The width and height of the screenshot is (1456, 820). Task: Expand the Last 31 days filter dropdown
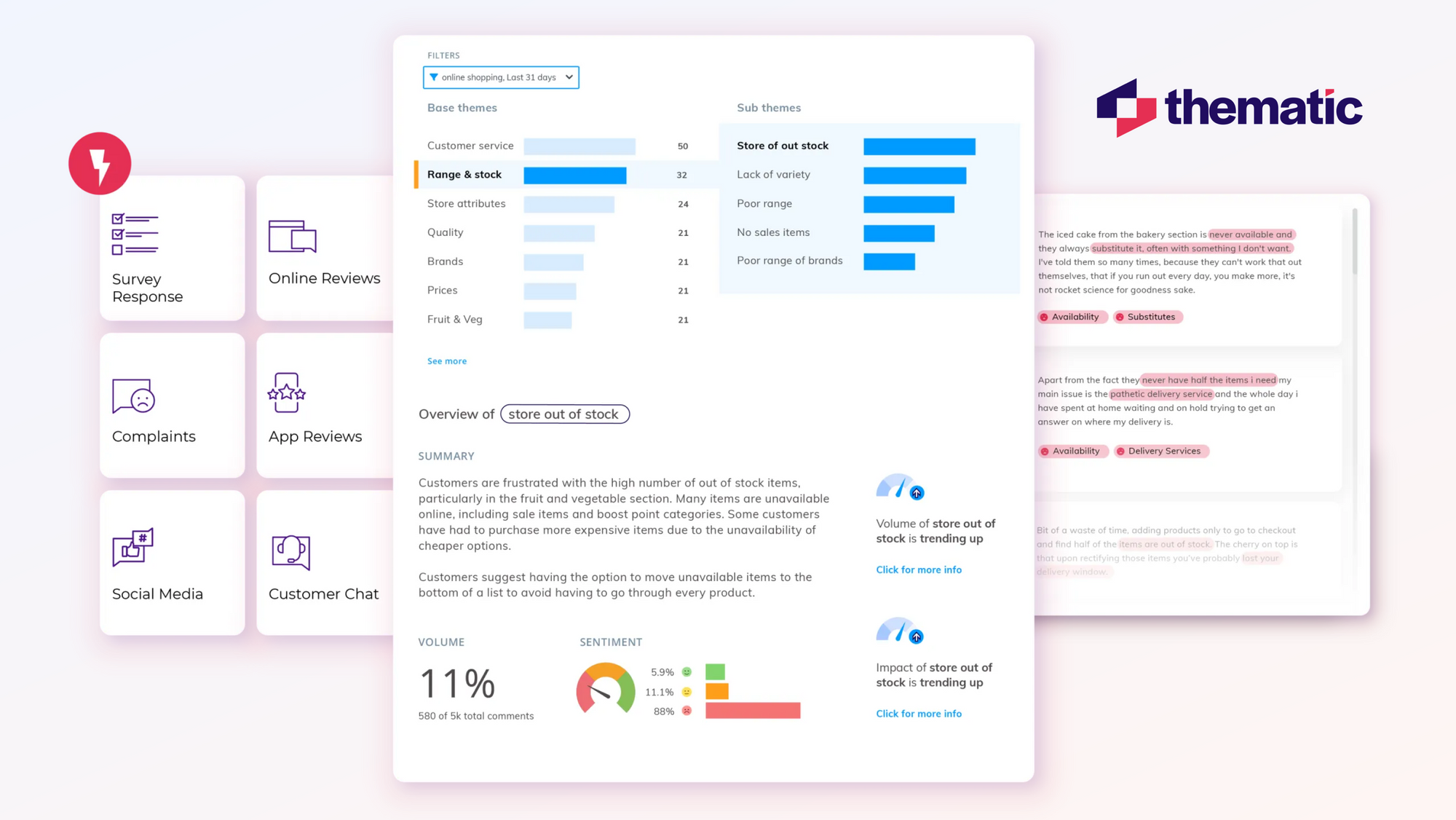point(570,77)
